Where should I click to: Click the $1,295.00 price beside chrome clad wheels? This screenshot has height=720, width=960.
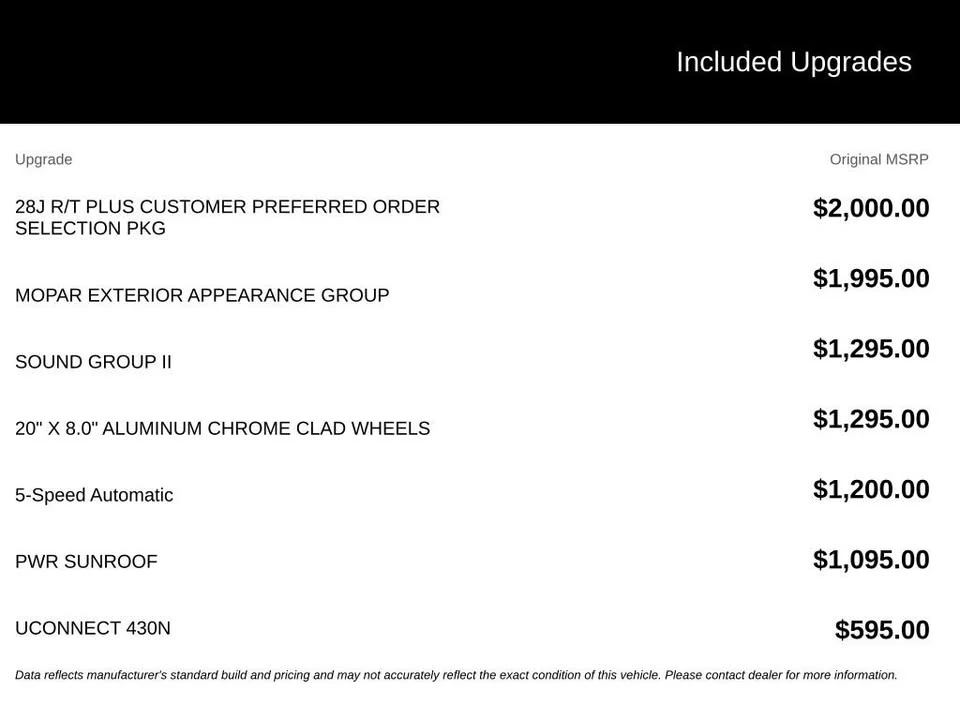pos(871,419)
